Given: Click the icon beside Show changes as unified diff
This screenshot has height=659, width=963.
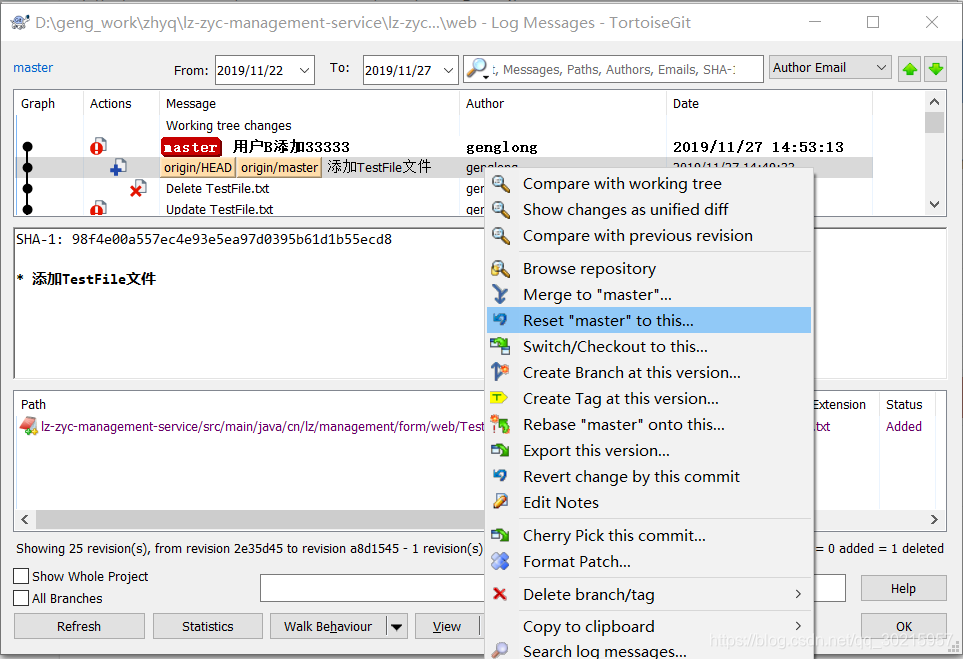Looking at the screenshot, I should [x=501, y=209].
